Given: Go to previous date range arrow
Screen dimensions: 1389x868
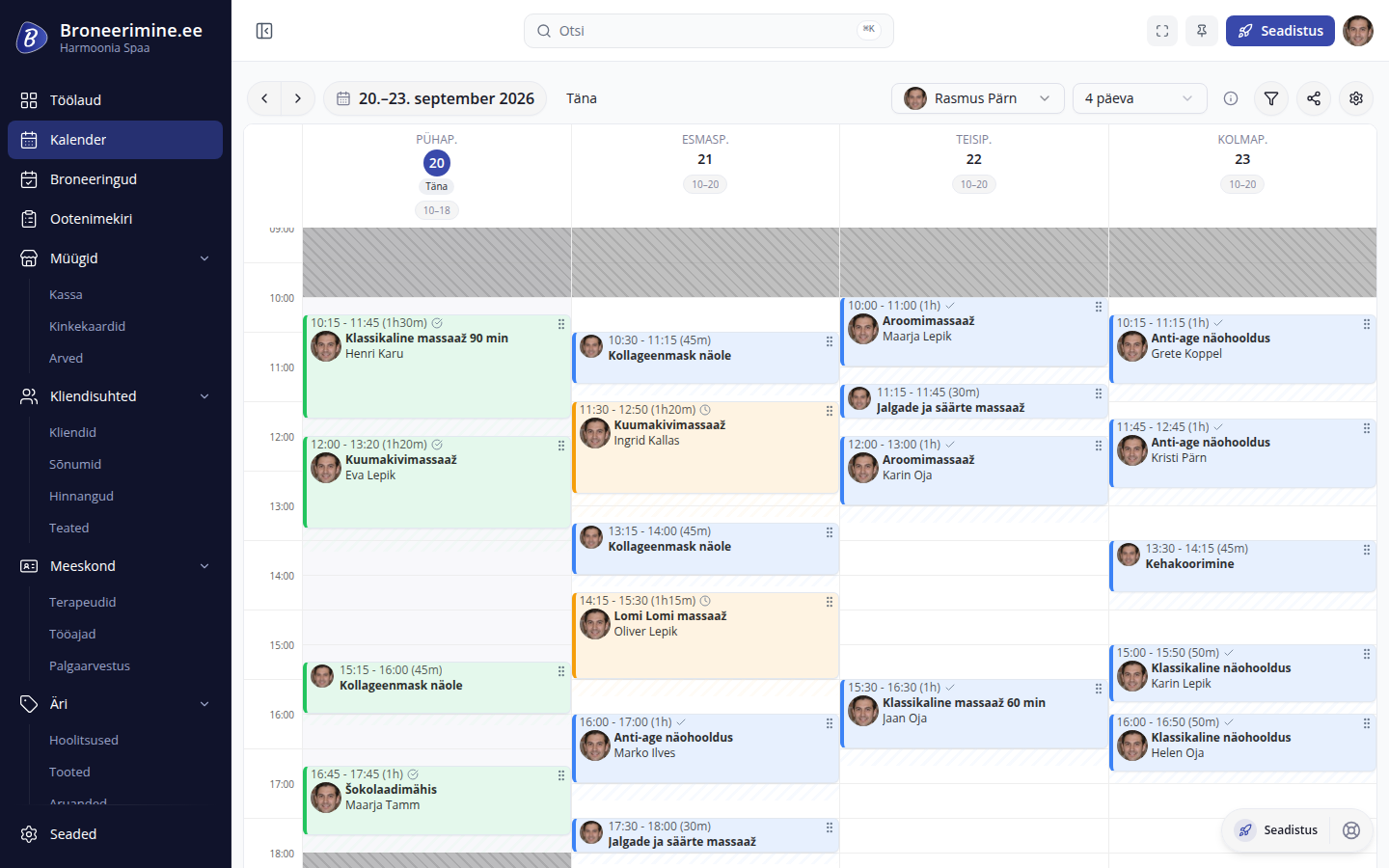Looking at the screenshot, I should (264, 98).
